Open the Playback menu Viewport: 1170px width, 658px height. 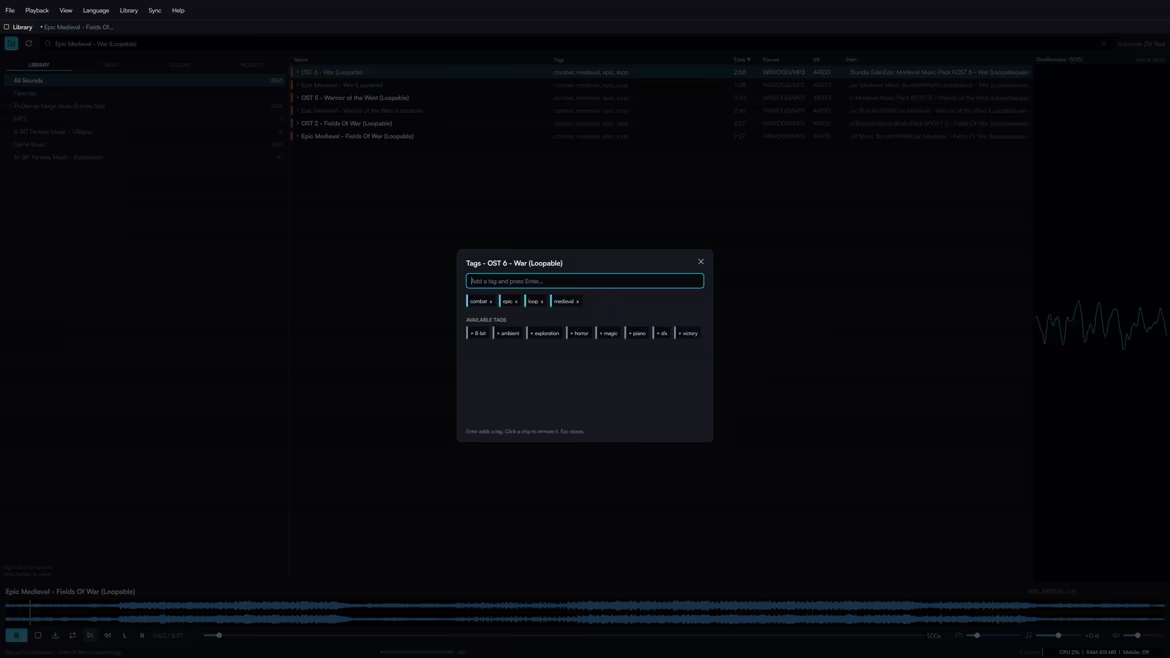tap(37, 10)
